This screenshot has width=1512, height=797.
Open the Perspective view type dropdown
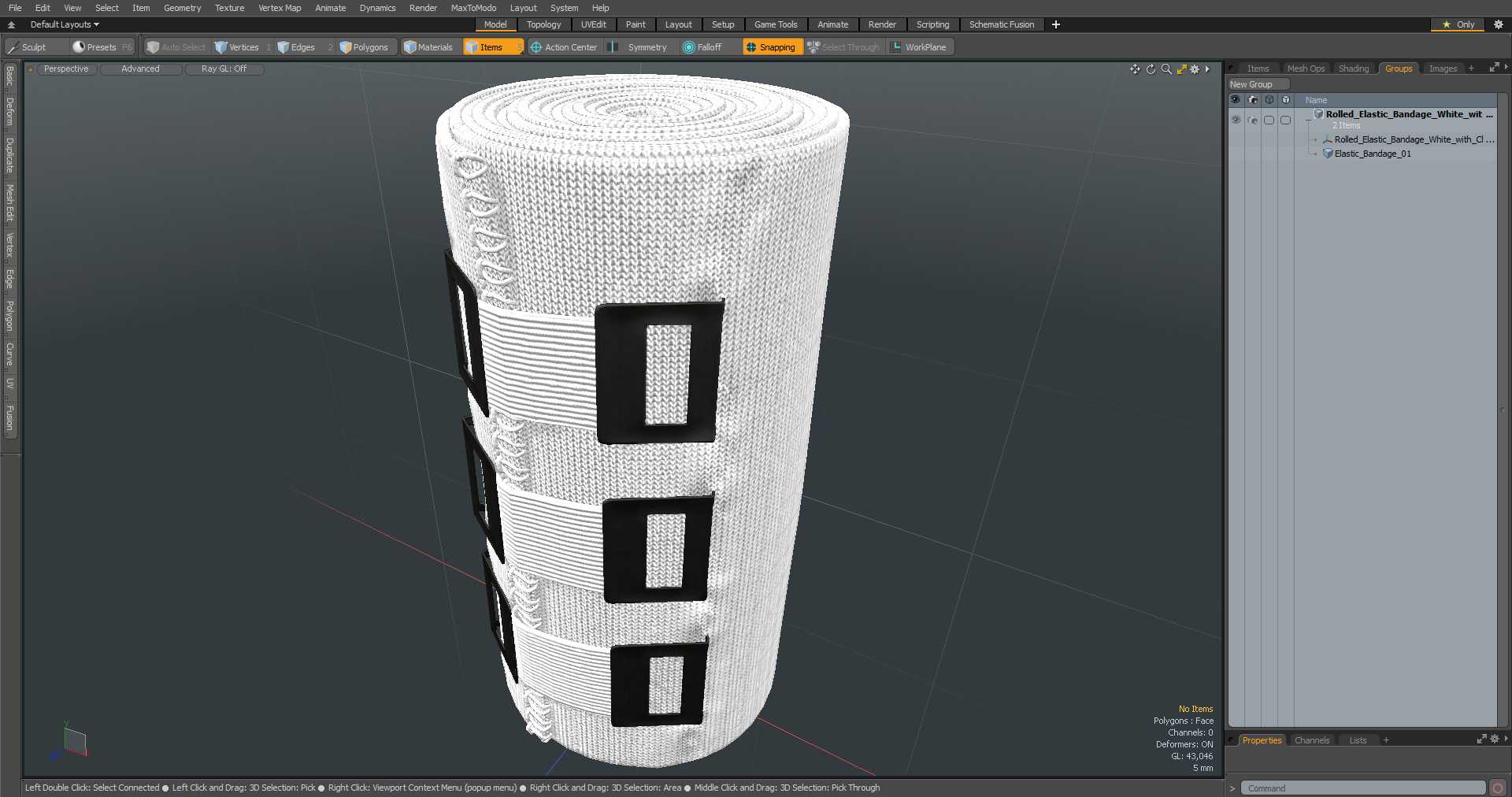[67, 69]
